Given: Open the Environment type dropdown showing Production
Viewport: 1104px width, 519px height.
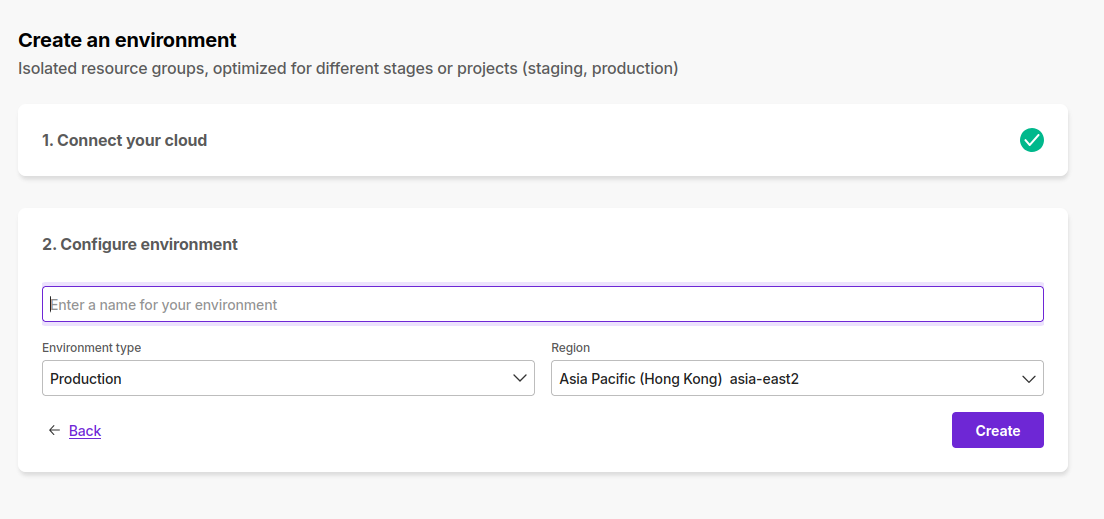Looking at the screenshot, I should (288, 378).
